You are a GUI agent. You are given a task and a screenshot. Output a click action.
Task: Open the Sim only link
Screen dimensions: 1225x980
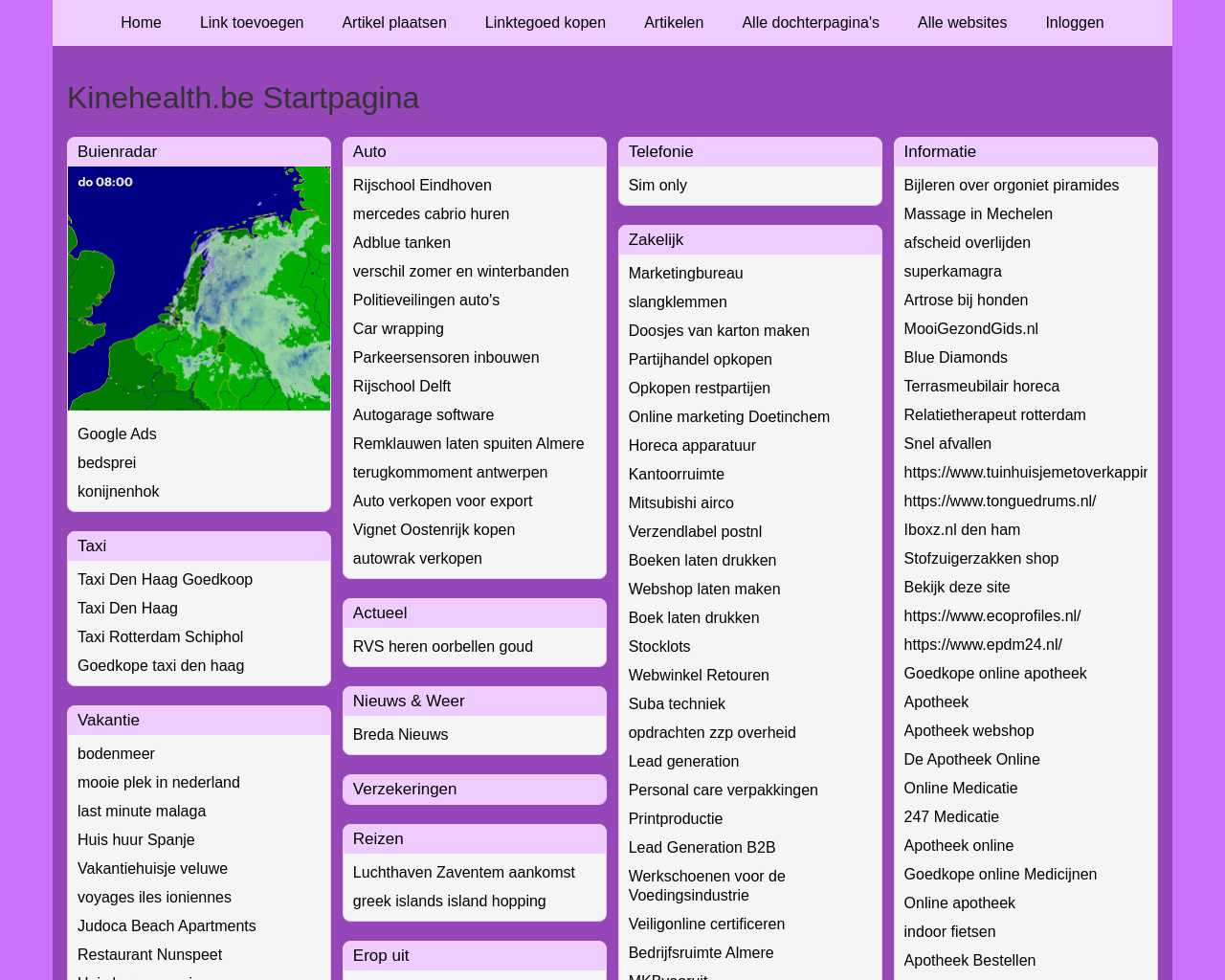(x=657, y=186)
